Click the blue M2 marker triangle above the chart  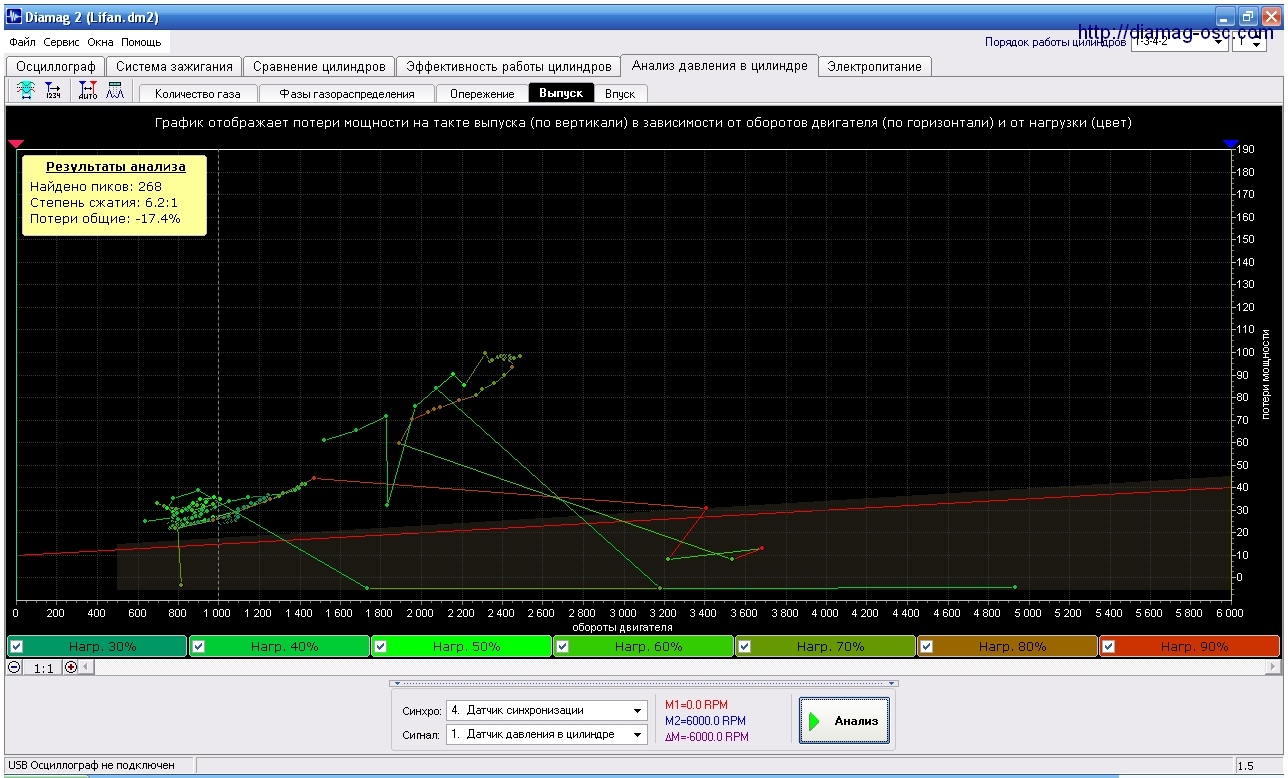tap(1231, 145)
